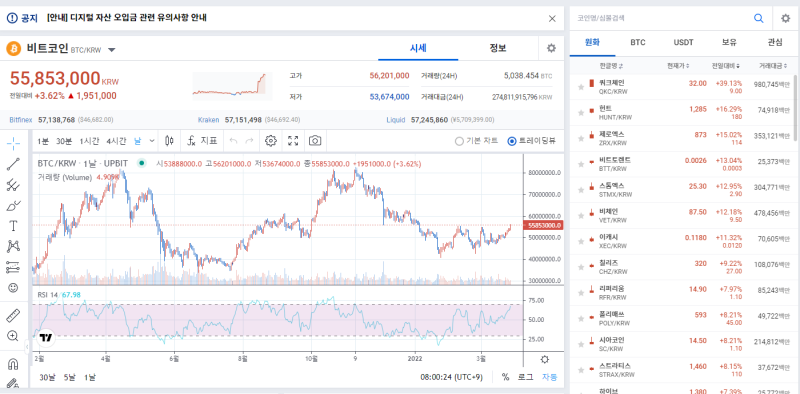Image resolution: width=800 pixels, height=394 pixels.
Task: Select the 트레이딩뷰 radio option
Action: tap(532, 141)
